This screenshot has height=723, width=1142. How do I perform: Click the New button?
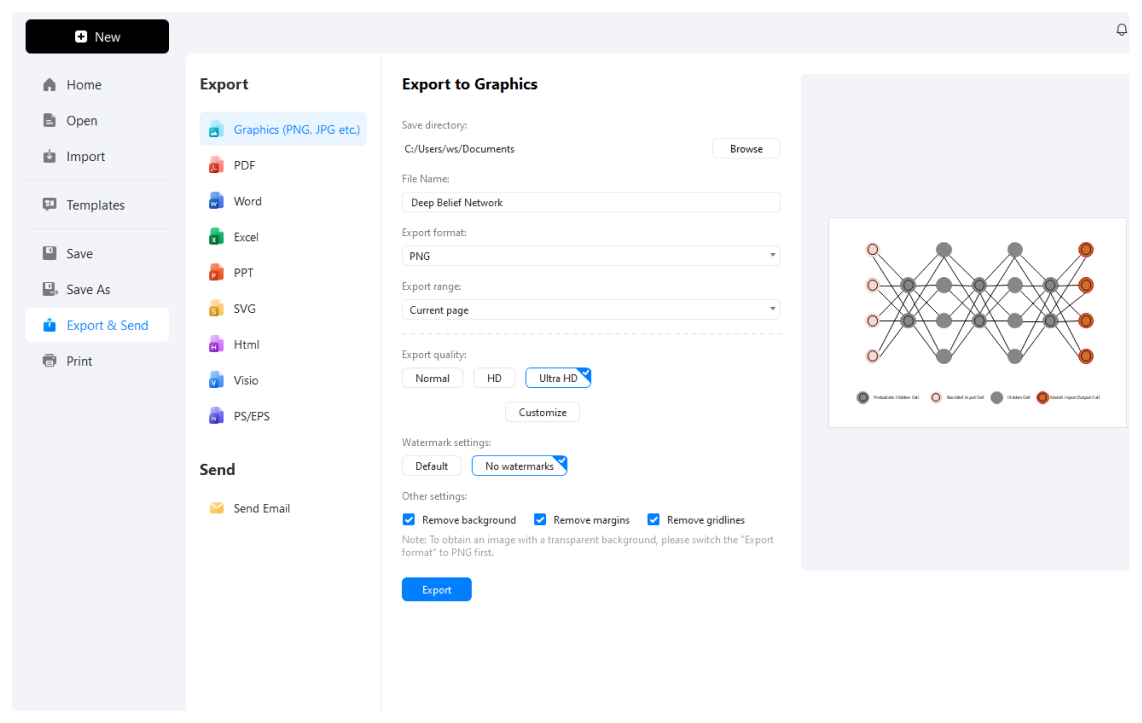point(97,36)
